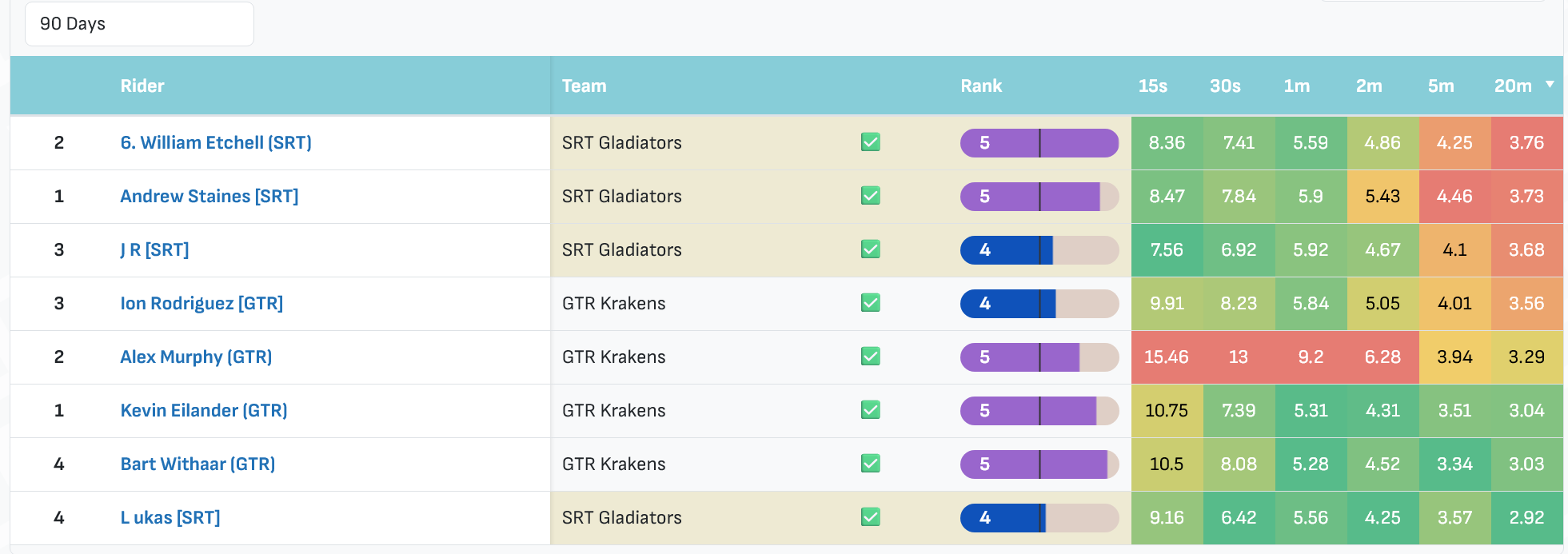Viewport: 1568px width, 554px height.
Task: Click Alex Murphy's purple rank 5 bar
Action: (x=1039, y=357)
